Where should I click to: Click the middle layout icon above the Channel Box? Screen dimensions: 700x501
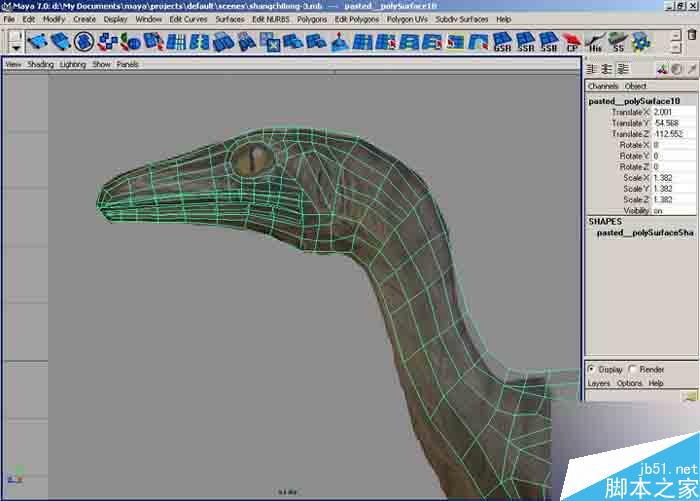click(x=607, y=69)
